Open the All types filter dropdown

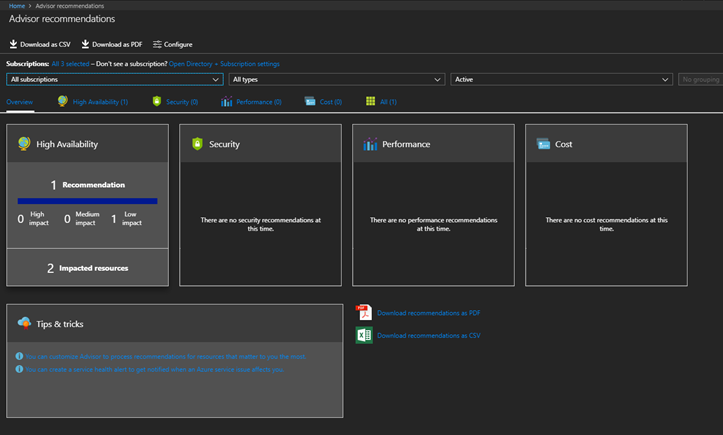(337, 79)
